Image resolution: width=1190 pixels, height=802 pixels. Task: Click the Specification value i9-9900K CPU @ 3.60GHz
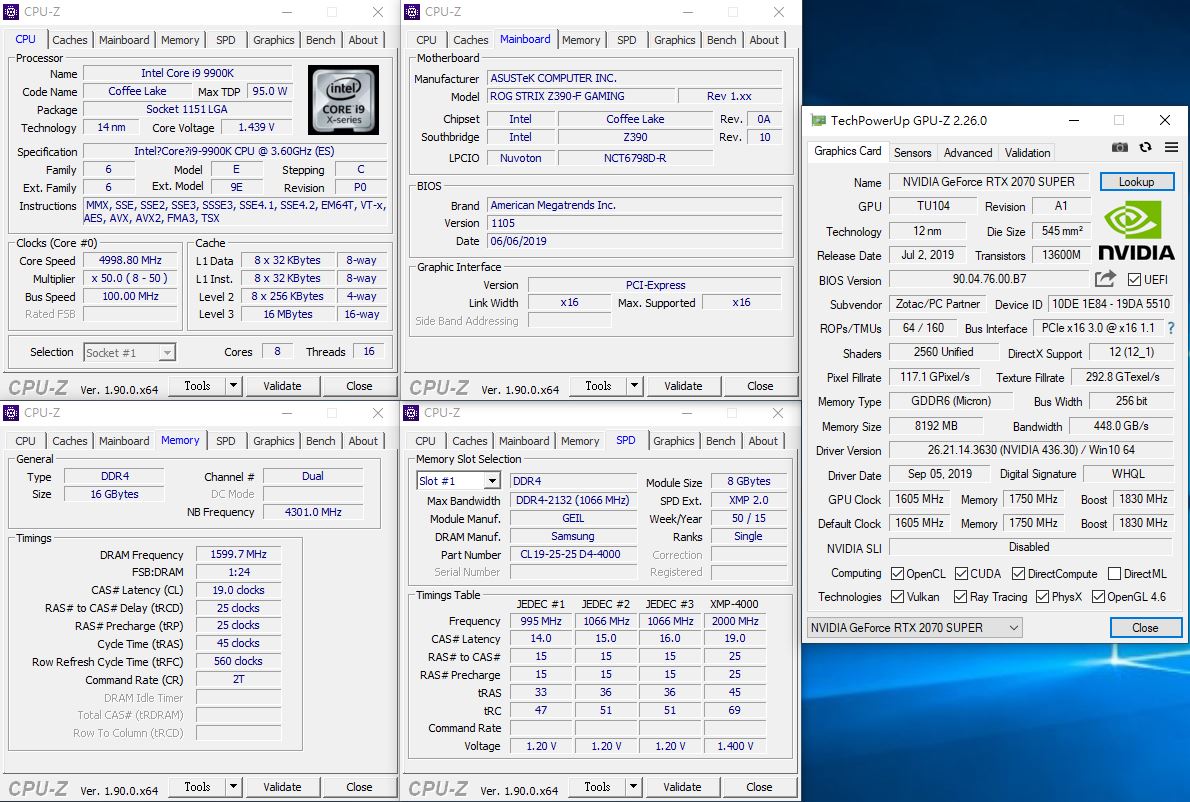point(235,151)
